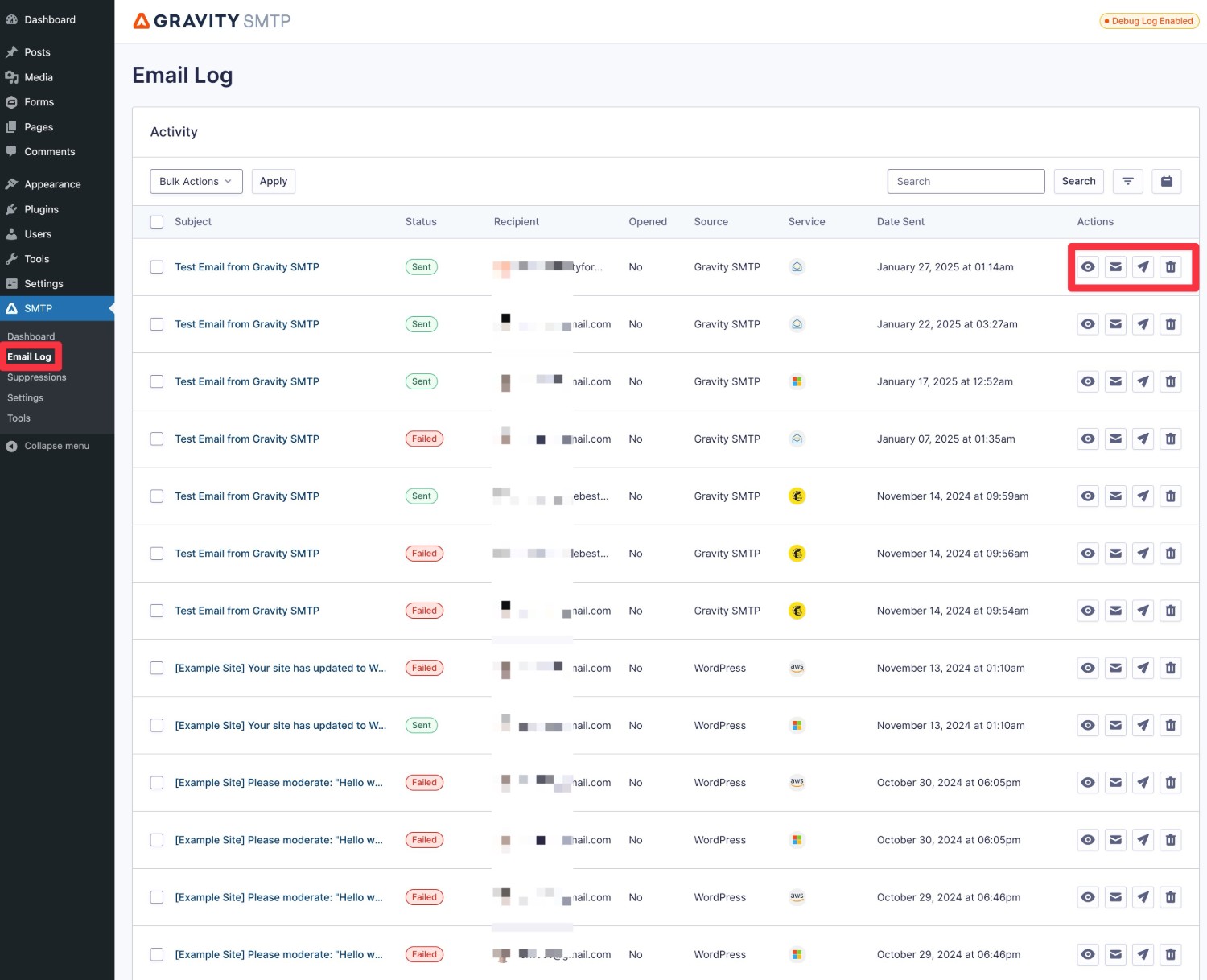Open SMTP Settings submenu item
This screenshot has width=1207, height=980.
click(x=25, y=398)
